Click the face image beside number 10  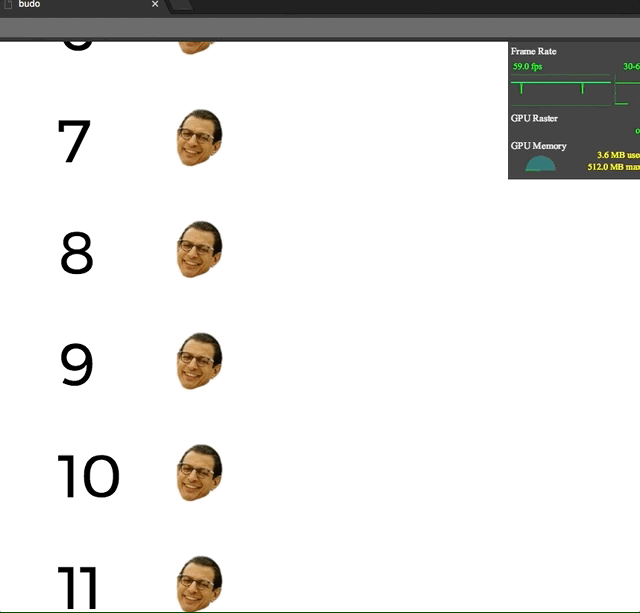(x=200, y=473)
